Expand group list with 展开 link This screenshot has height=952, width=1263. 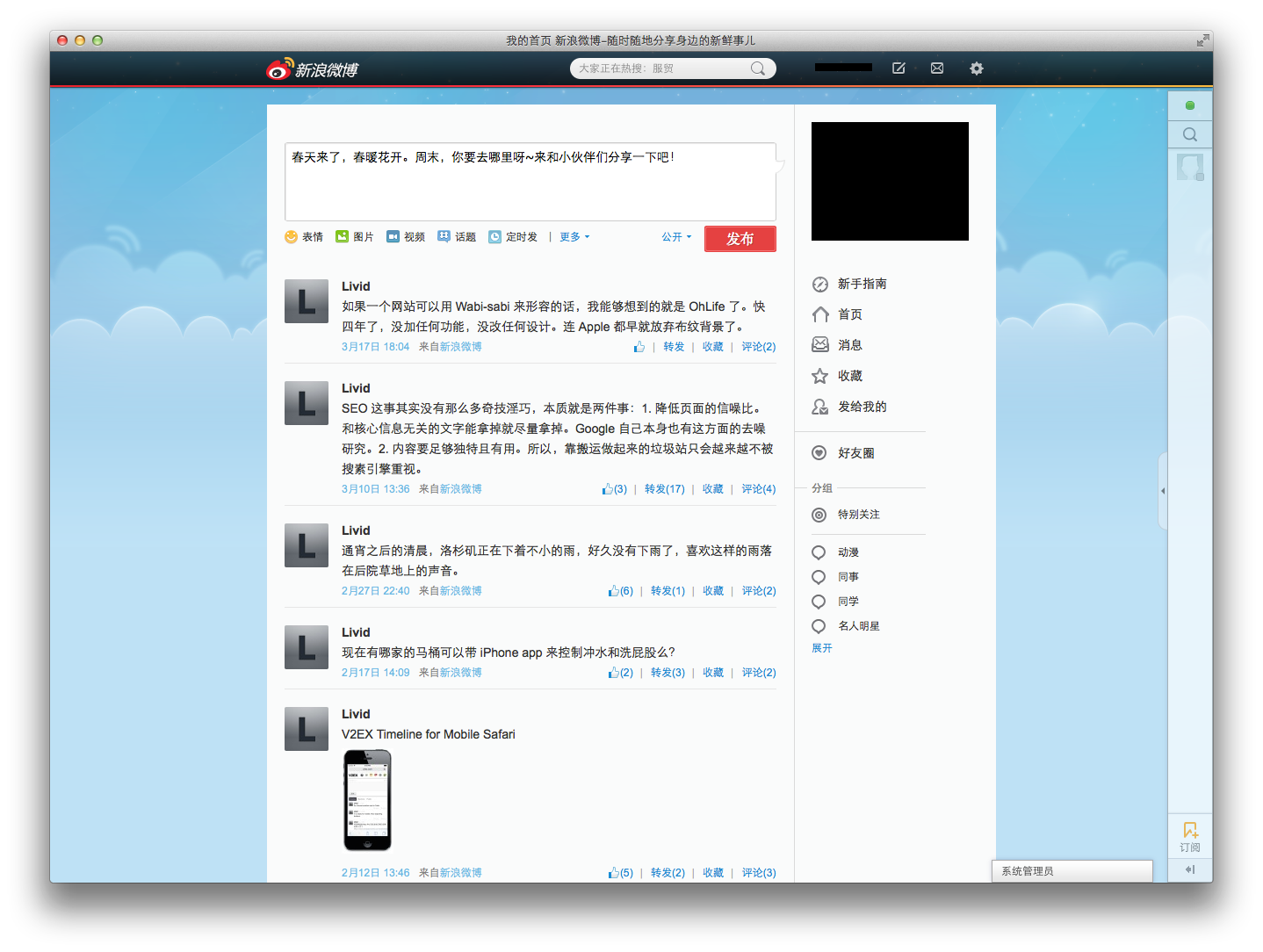coord(821,648)
